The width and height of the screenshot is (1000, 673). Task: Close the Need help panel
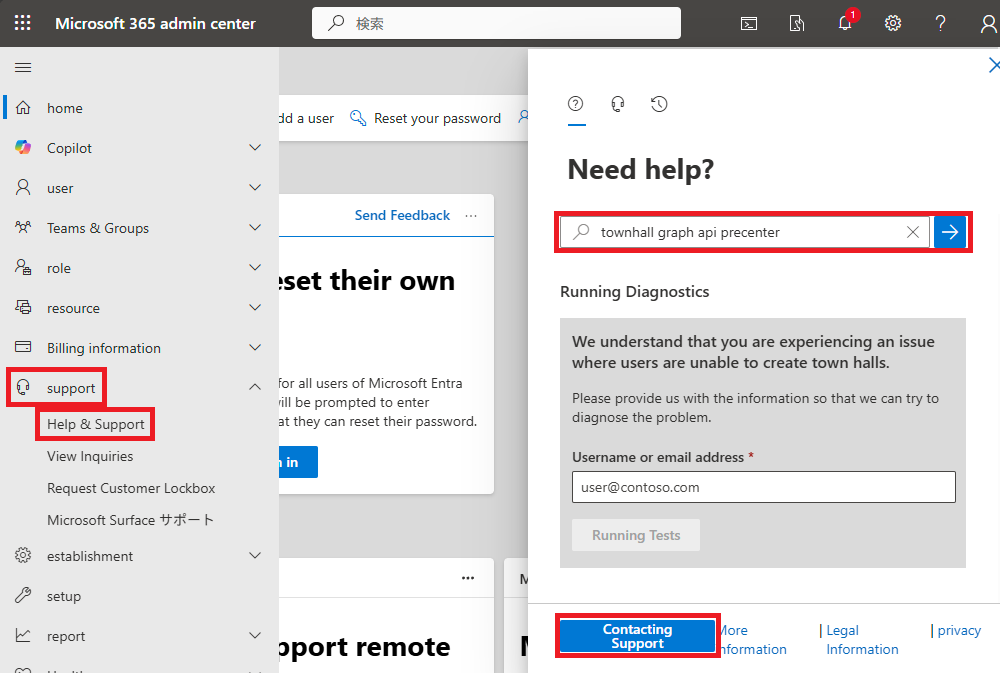993,65
